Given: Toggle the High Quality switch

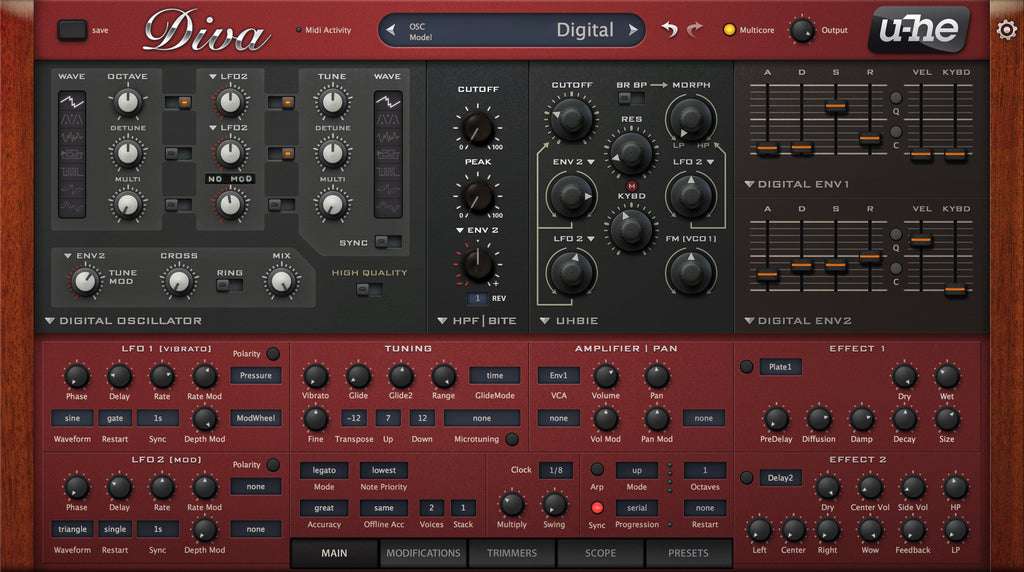Looking at the screenshot, I should pos(370,289).
